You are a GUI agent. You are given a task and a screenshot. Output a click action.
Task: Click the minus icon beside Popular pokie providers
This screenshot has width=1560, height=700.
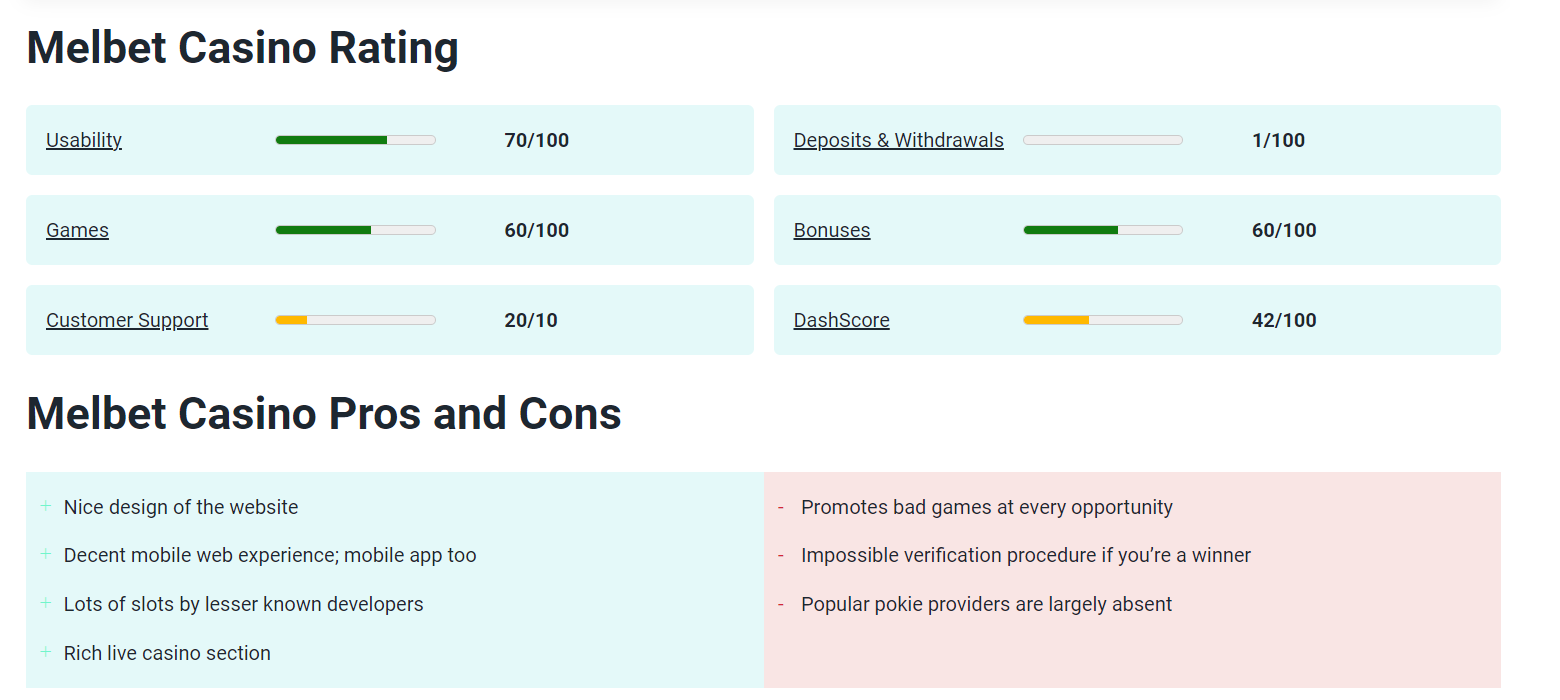click(780, 605)
